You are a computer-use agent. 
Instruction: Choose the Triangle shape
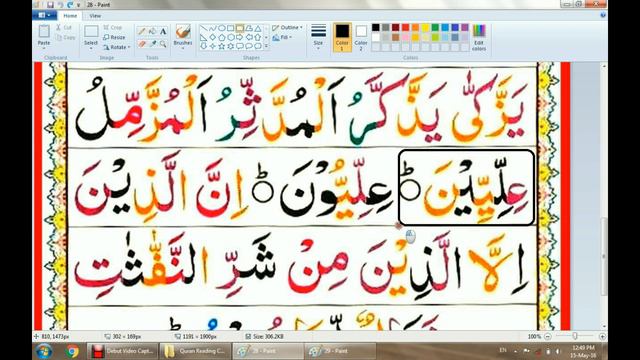click(258, 29)
